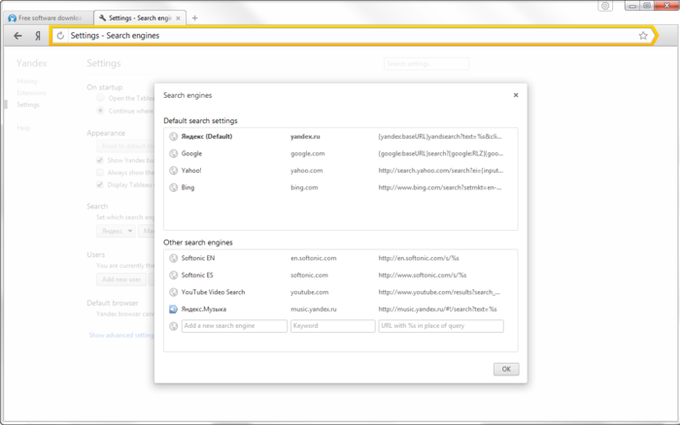Focus the Add a new search engine field
This screenshot has width=680, height=425.
(x=234, y=326)
